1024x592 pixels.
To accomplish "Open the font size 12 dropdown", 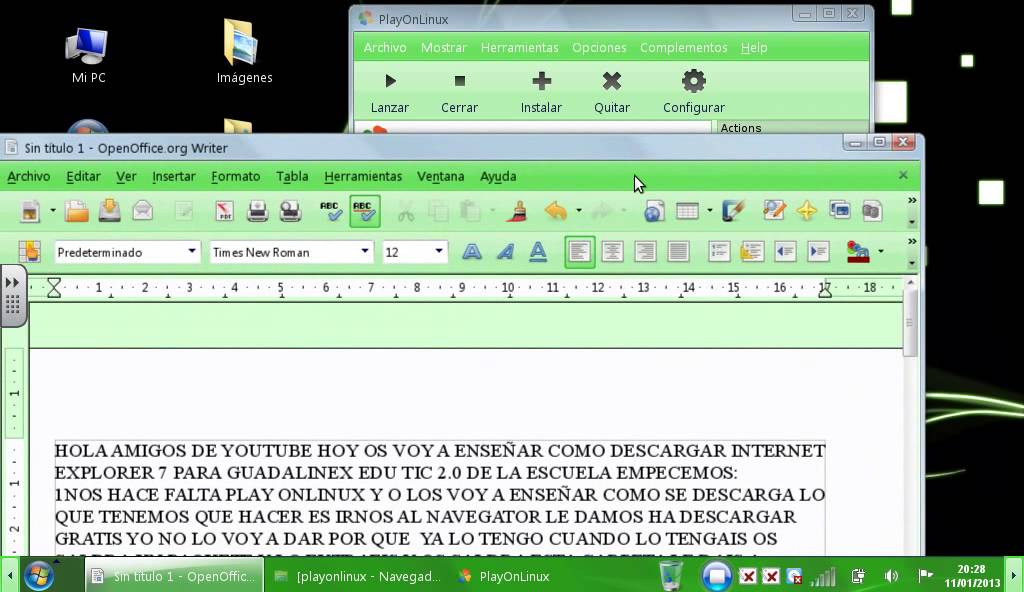I will [x=439, y=252].
